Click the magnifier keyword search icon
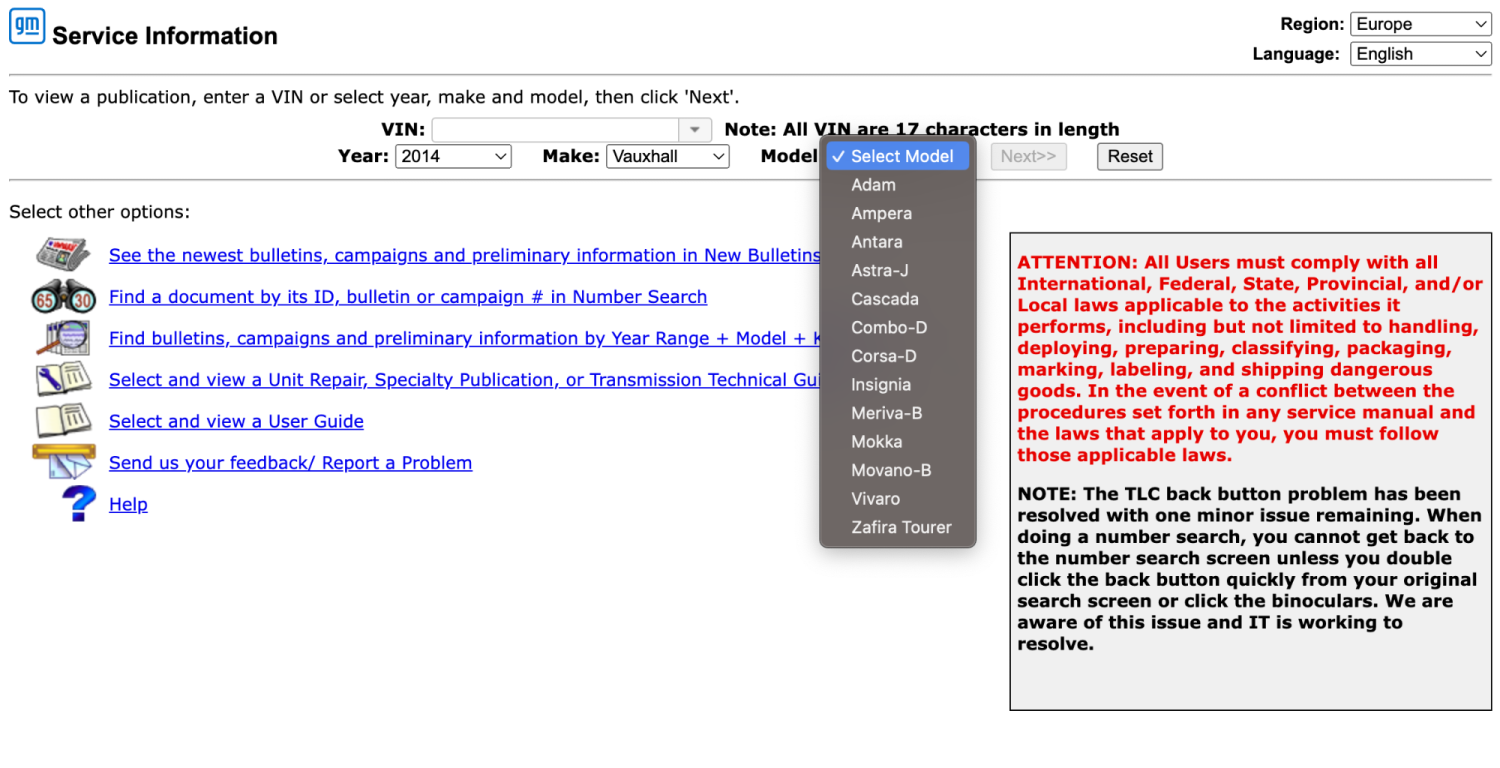Image resolution: width=1500 pixels, height=768 pixels. 63,338
